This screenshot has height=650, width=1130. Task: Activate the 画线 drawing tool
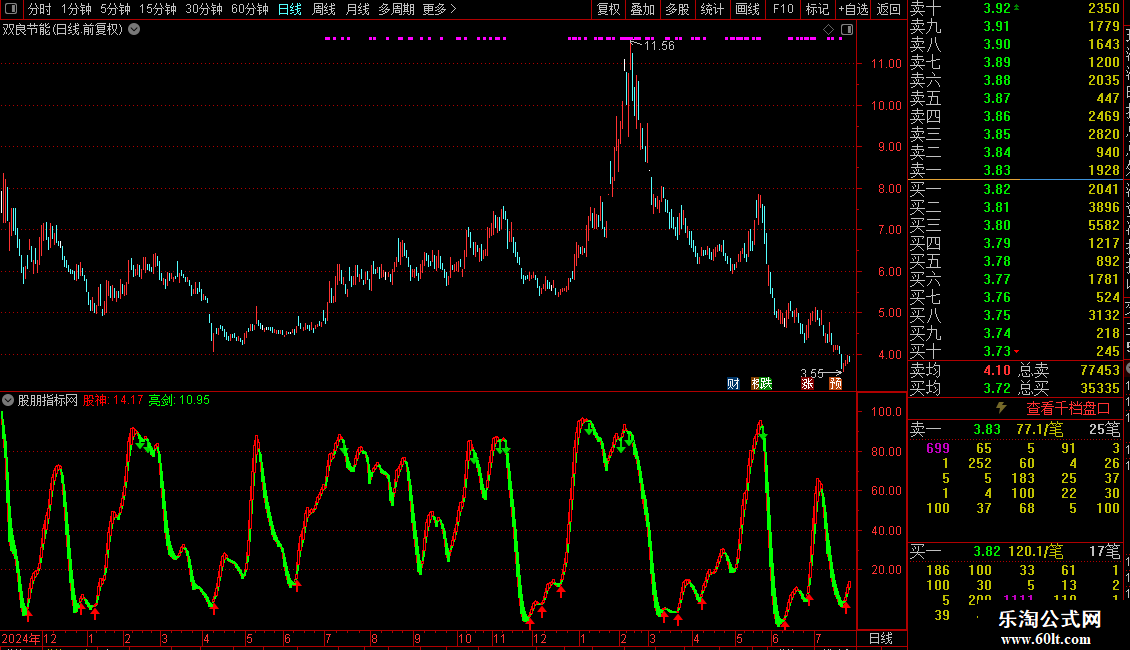747,9
